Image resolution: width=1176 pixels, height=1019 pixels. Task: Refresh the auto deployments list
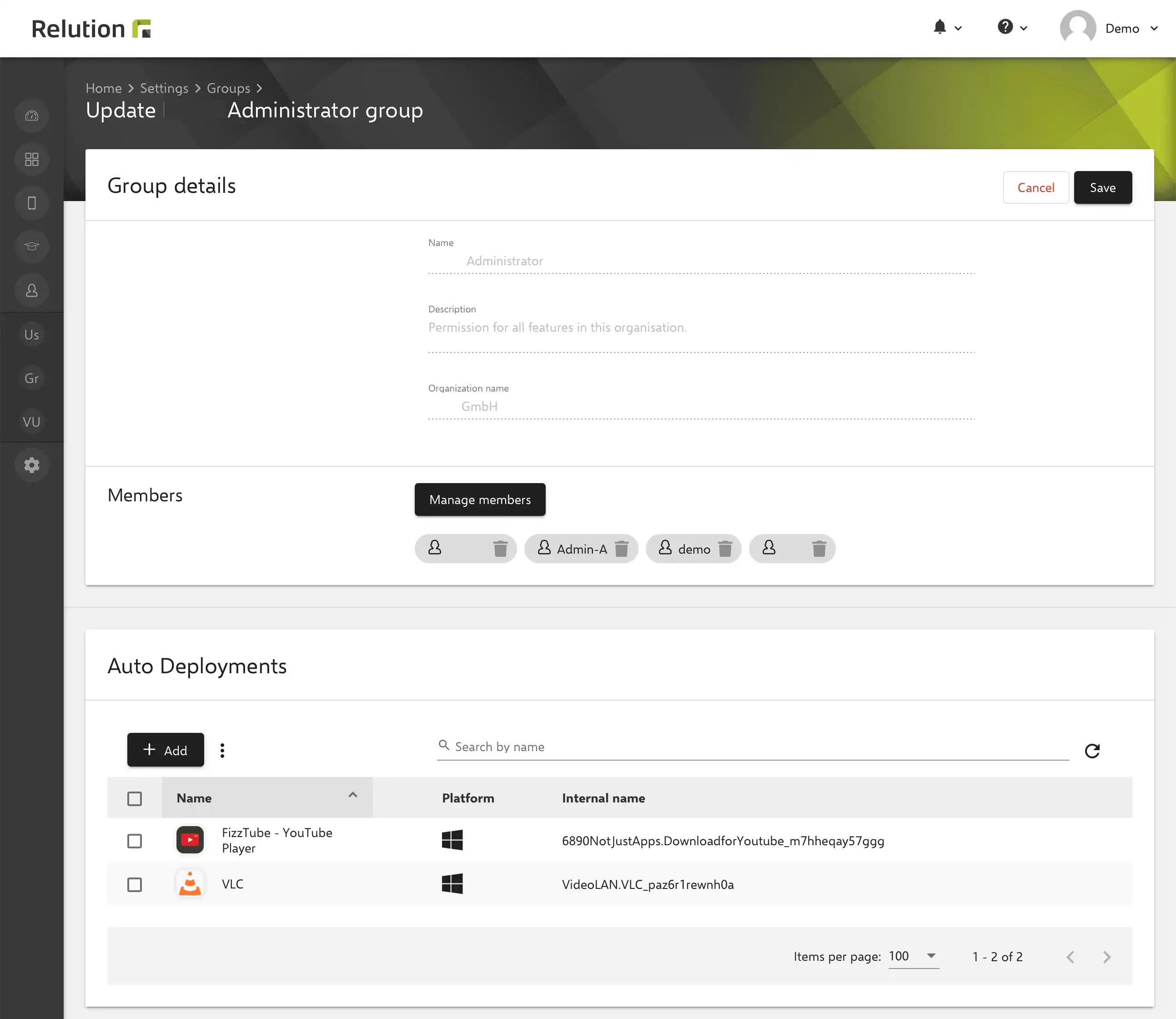pos(1092,751)
